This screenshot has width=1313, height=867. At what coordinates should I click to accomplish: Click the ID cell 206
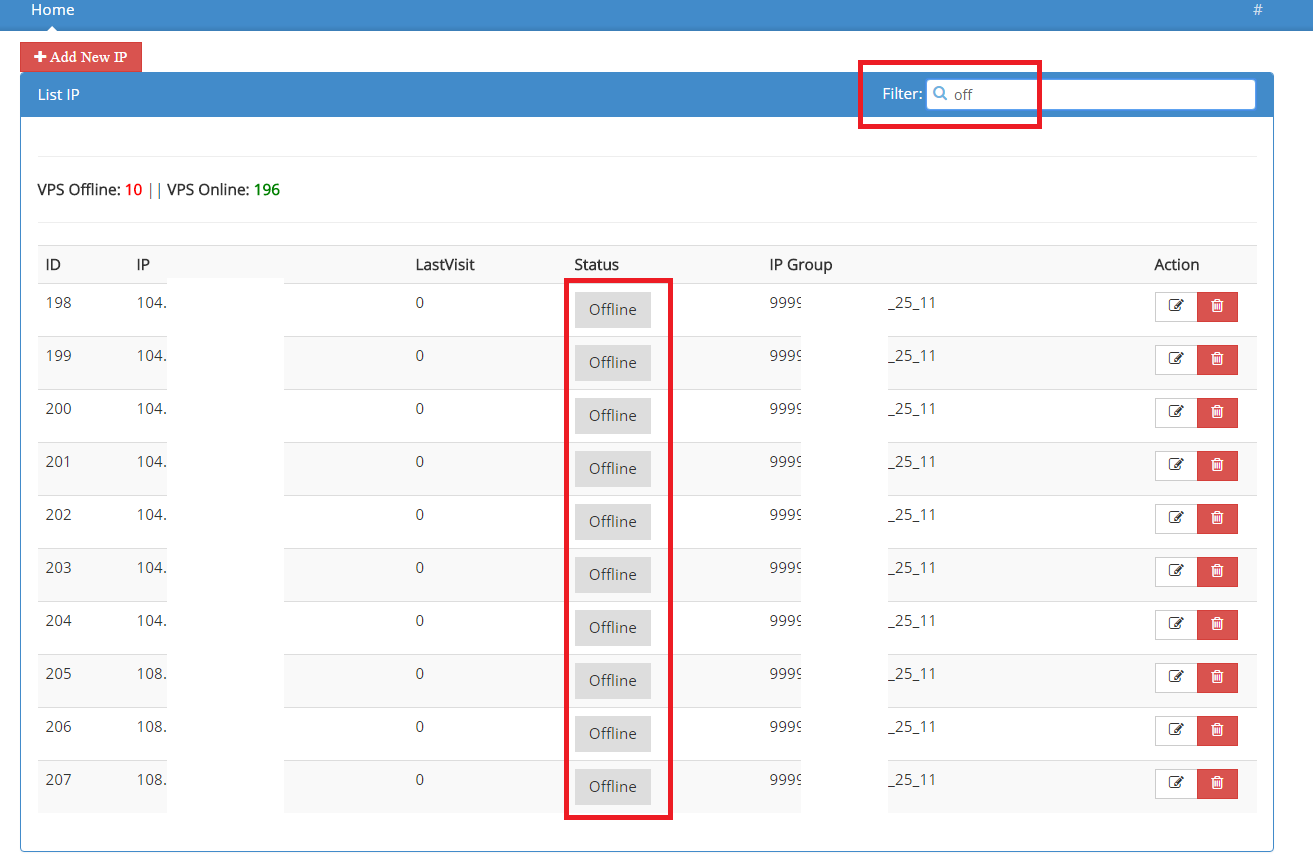59,726
